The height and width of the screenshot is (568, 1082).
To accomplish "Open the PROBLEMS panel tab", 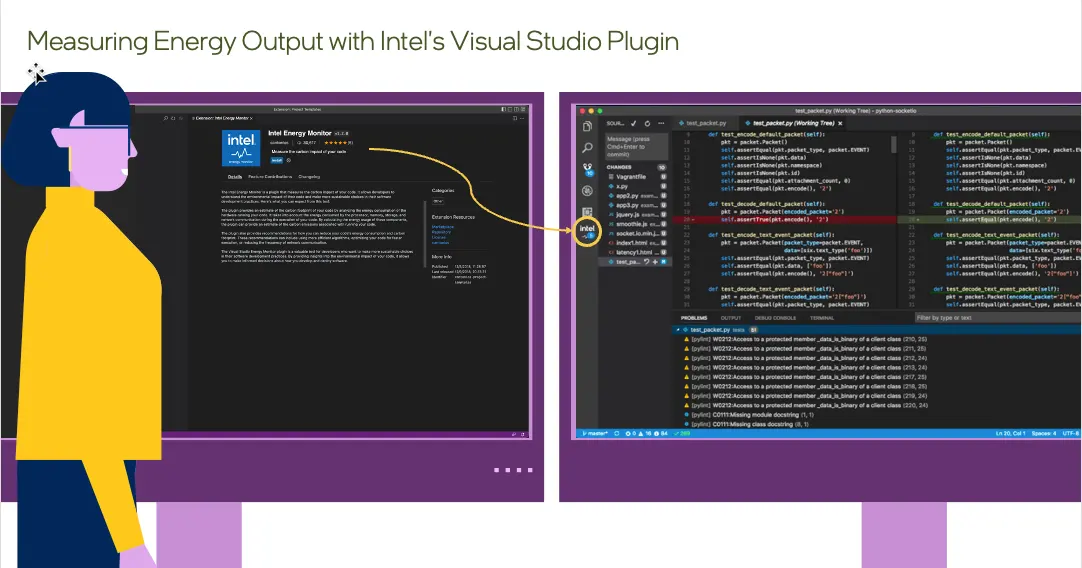I will (x=694, y=318).
